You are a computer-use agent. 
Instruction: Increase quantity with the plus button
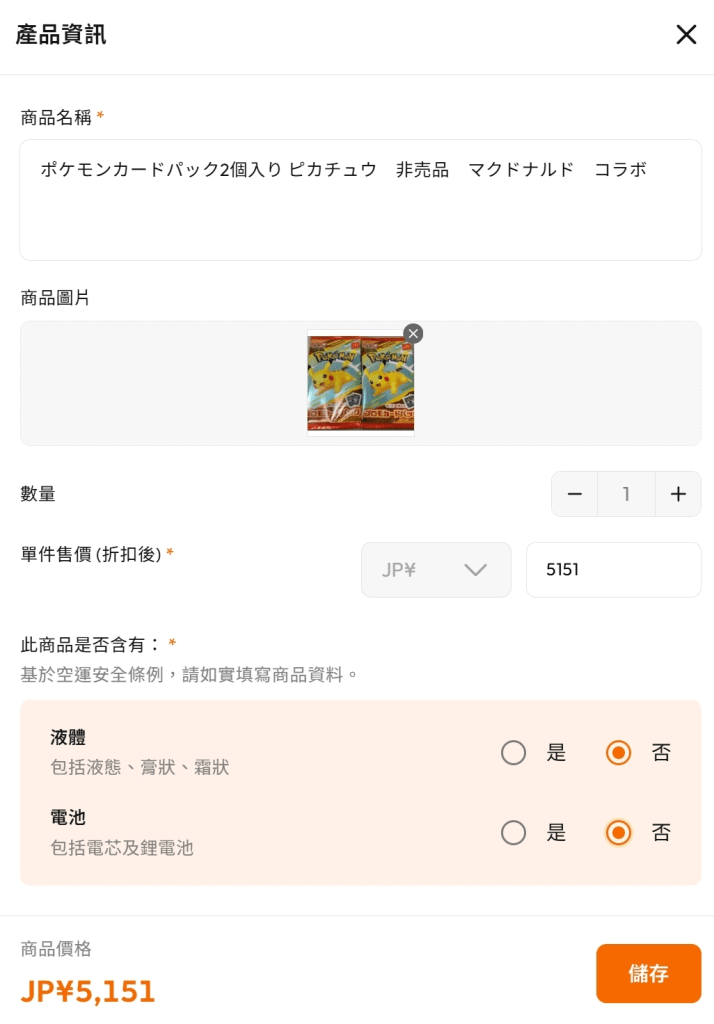[678, 494]
